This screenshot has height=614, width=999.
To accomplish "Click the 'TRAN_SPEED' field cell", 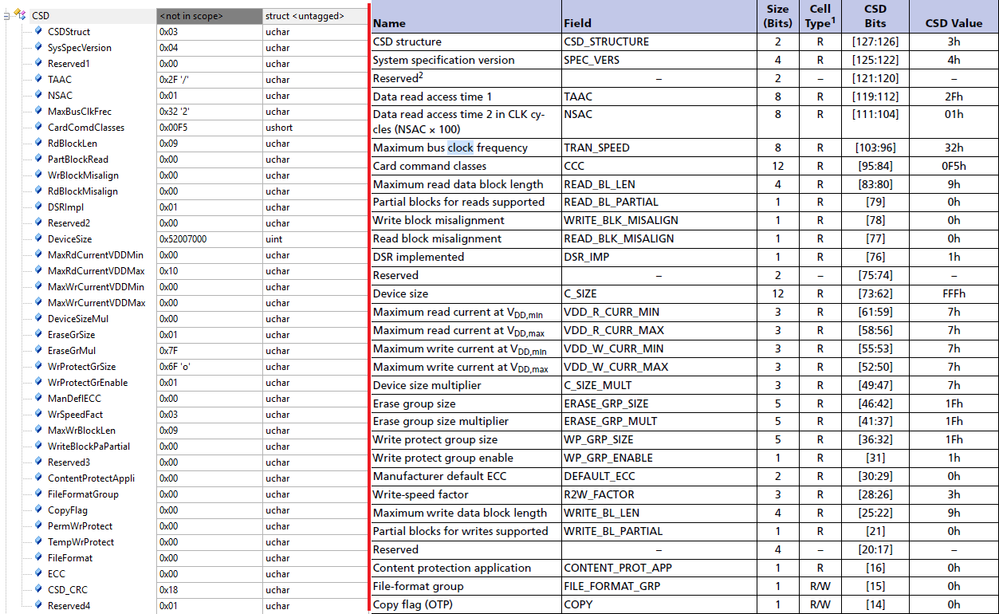I will 659,148.
